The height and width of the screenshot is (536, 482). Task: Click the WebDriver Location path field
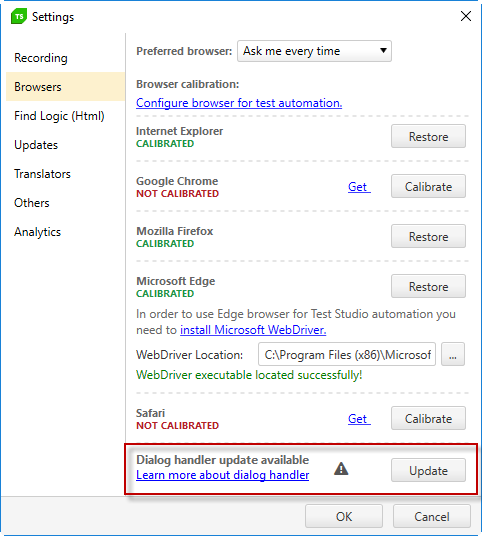(347, 354)
